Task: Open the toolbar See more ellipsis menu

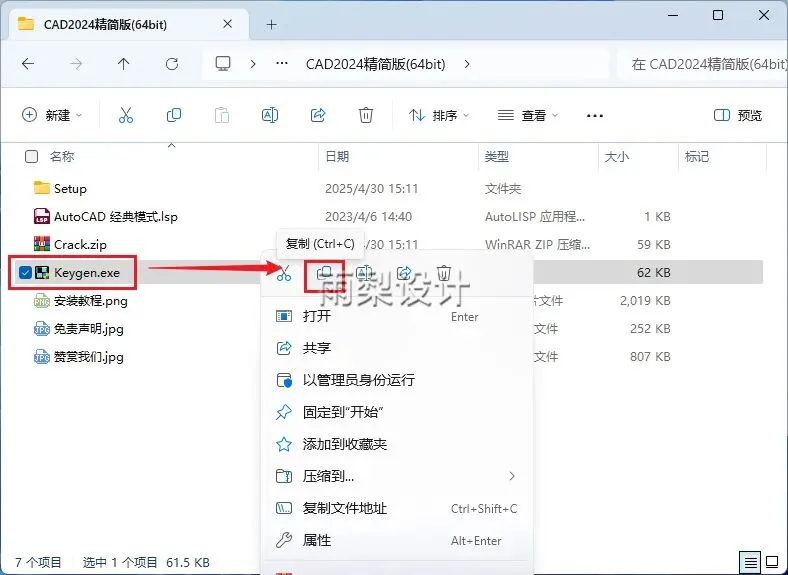Action: point(595,116)
